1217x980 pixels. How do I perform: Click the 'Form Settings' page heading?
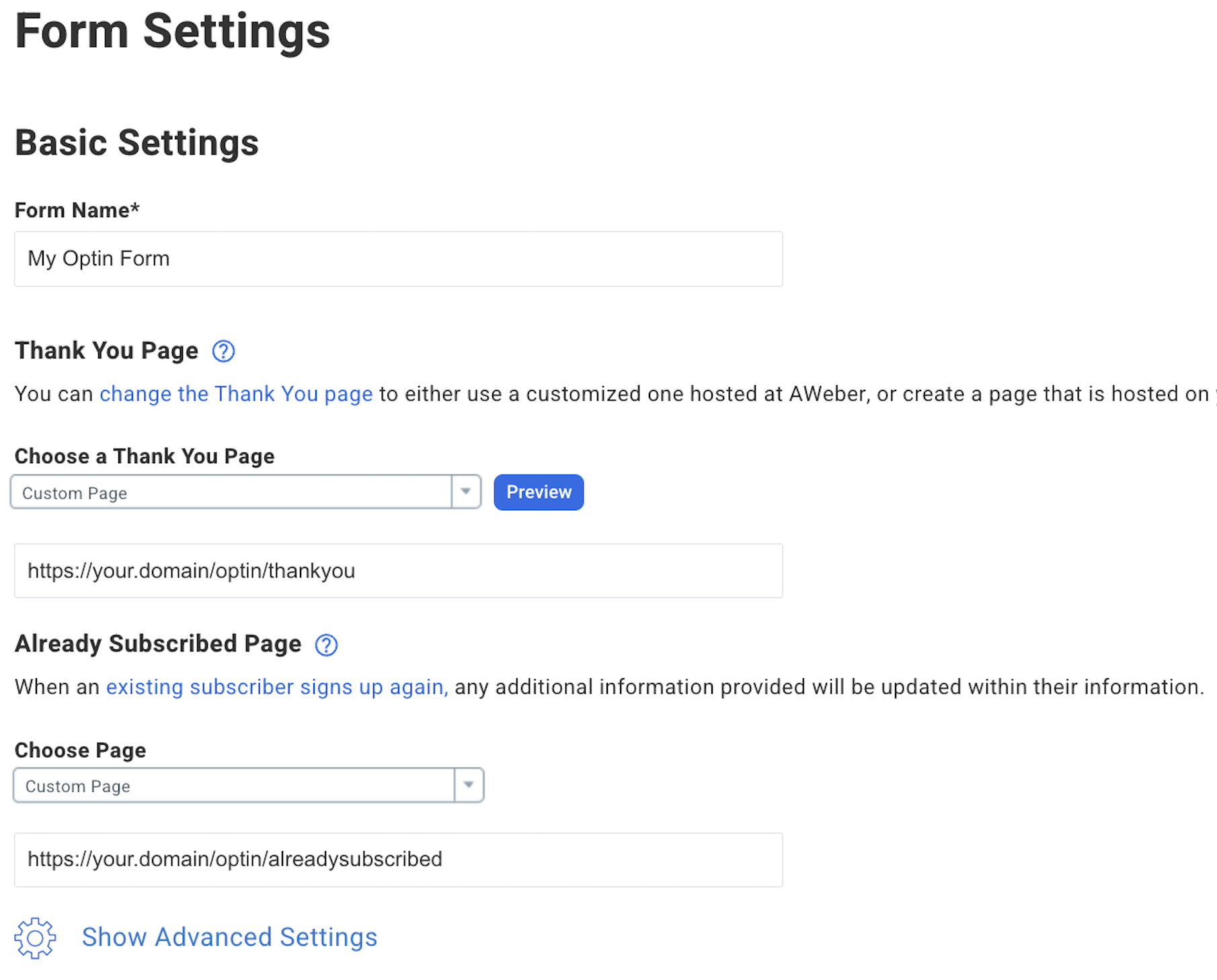click(x=172, y=32)
